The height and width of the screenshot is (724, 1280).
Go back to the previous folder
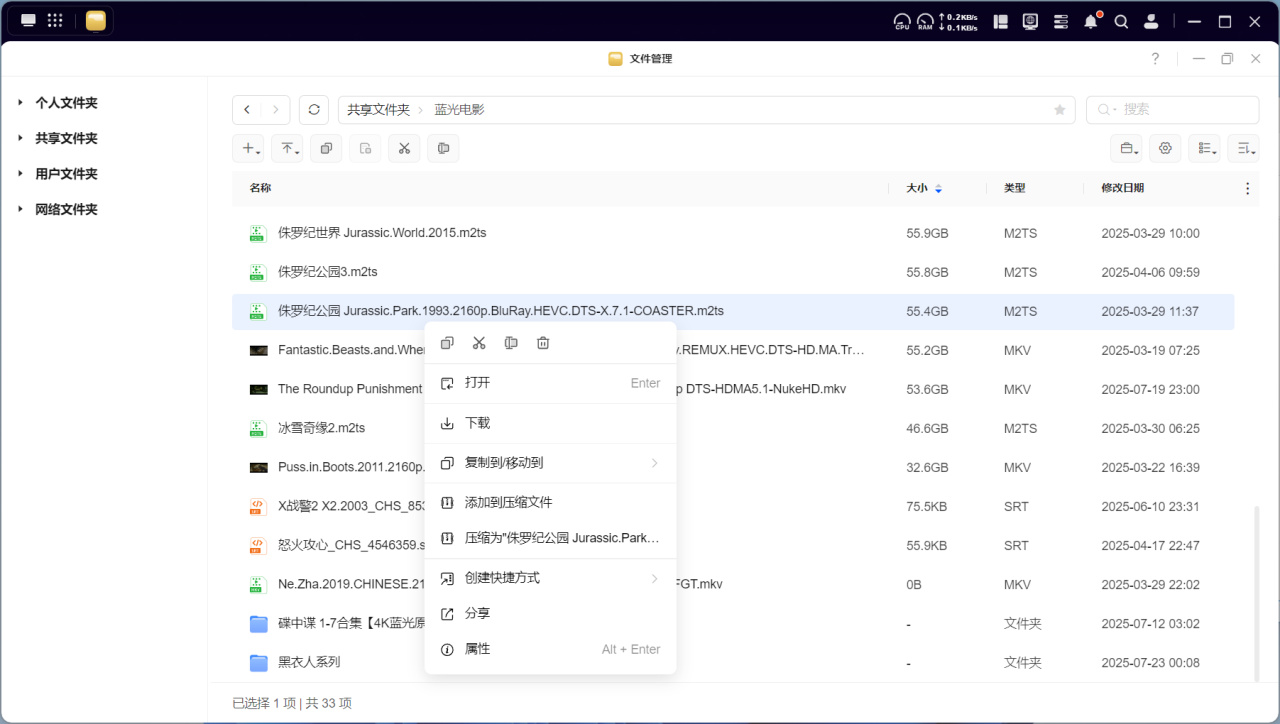247,110
